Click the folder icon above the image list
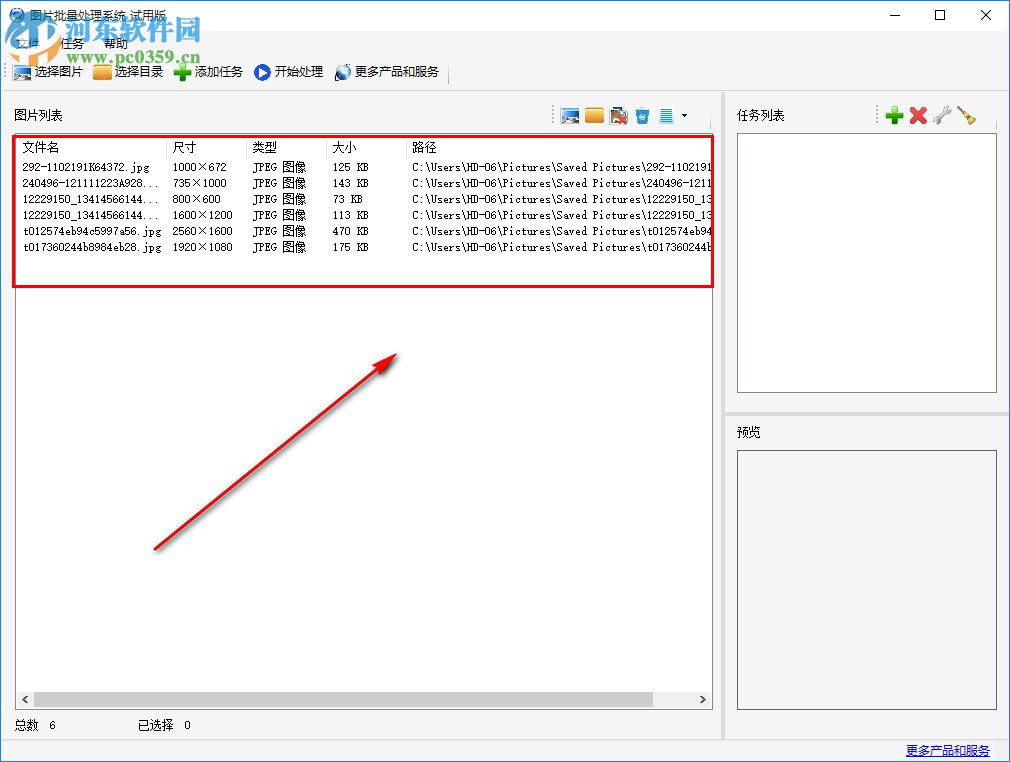The height and width of the screenshot is (762, 1010). point(595,116)
